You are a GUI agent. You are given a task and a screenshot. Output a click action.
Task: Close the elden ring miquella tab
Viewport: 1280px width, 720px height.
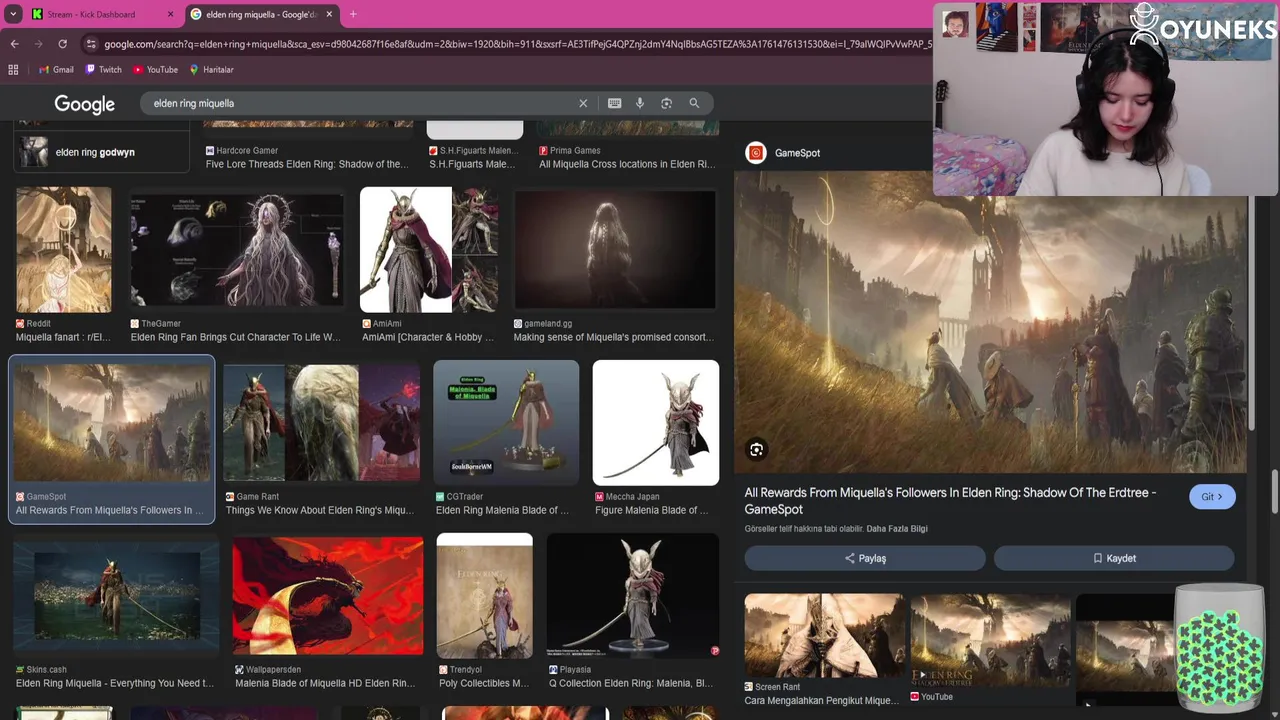click(x=329, y=14)
